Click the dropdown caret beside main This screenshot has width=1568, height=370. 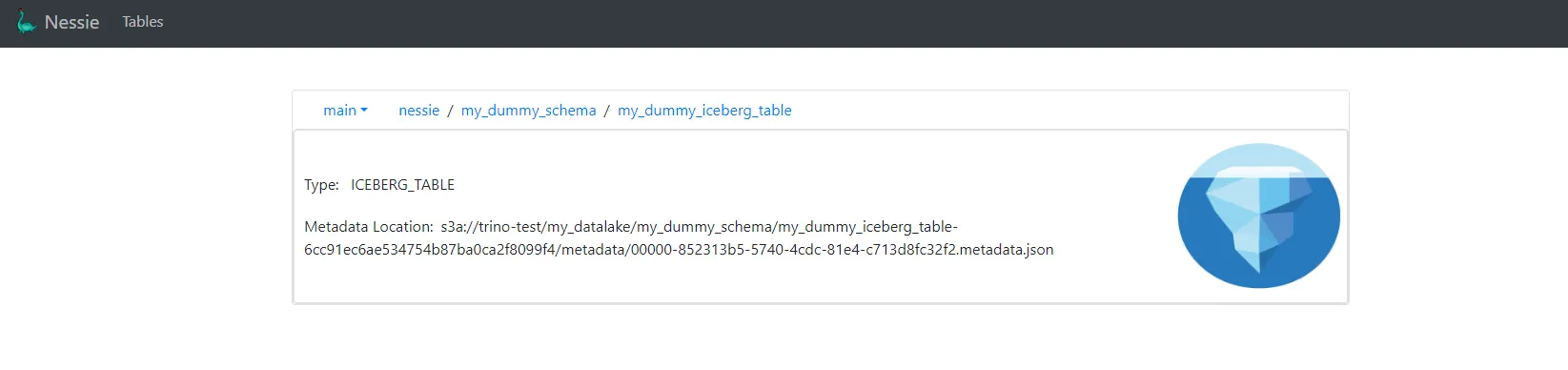coord(364,111)
